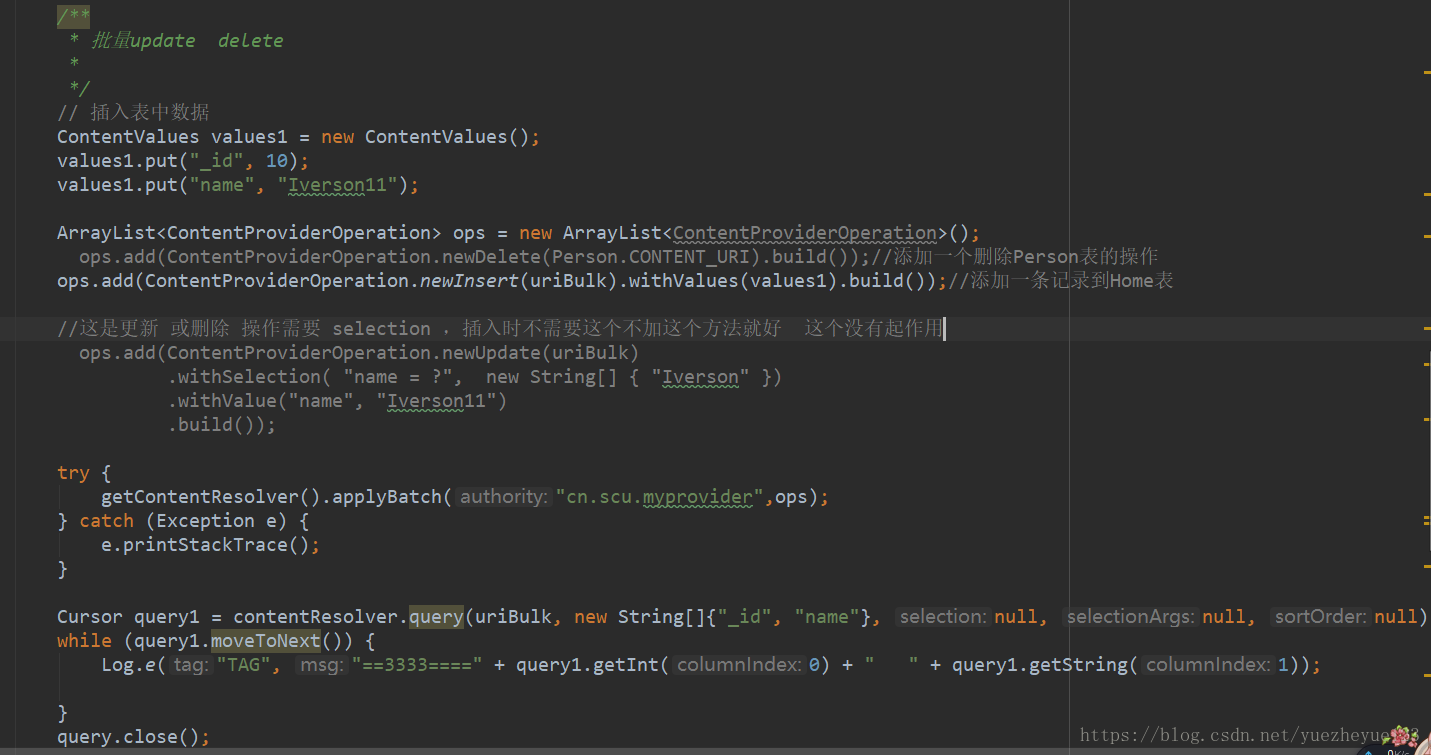Viewport: 1431px width, 755px height.
Task: Click "Cursor query1" declaration
Action: pyautogui.click(x=128, y=617)
